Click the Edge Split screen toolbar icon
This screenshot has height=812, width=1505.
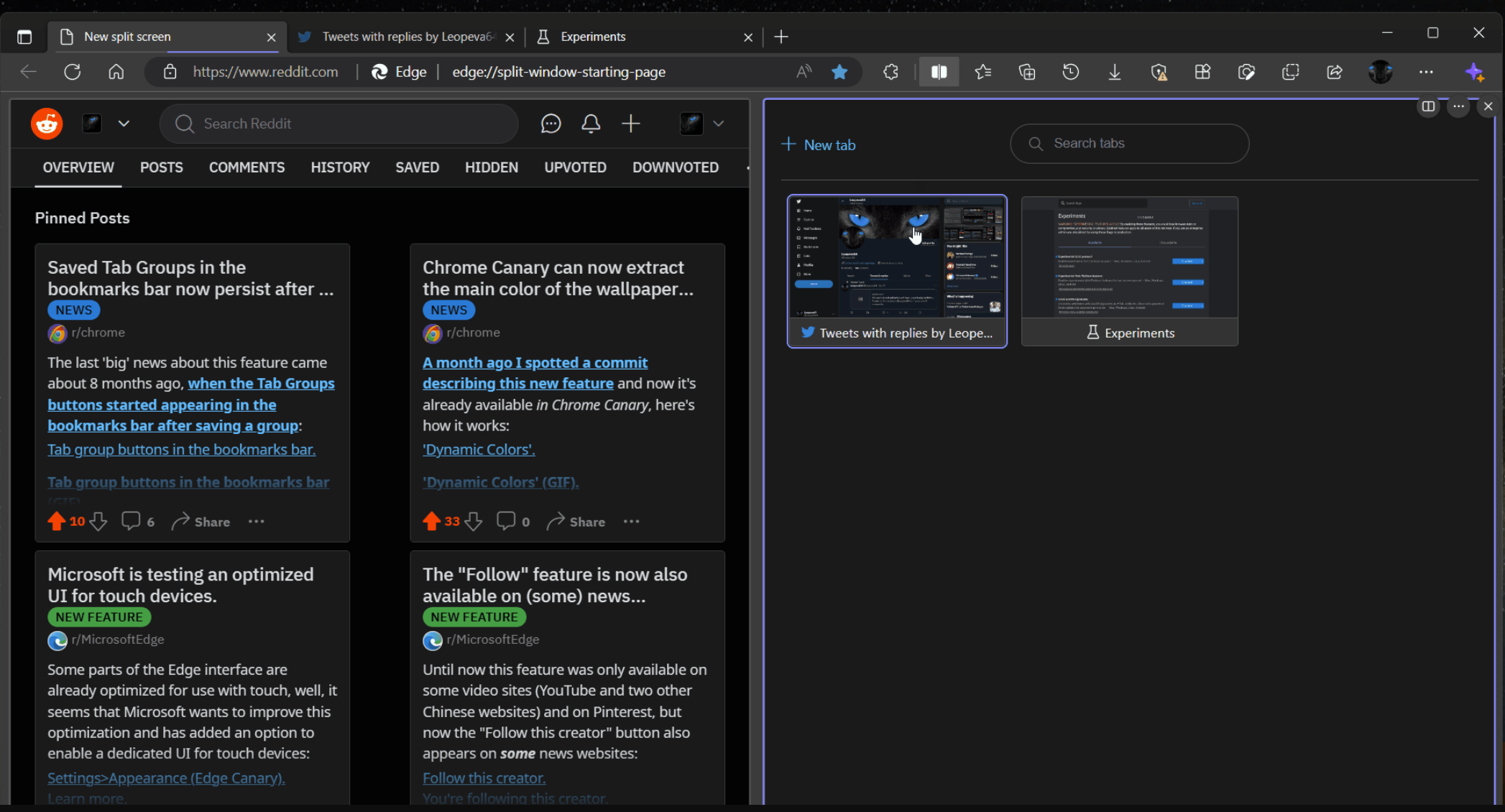point(939,72)
